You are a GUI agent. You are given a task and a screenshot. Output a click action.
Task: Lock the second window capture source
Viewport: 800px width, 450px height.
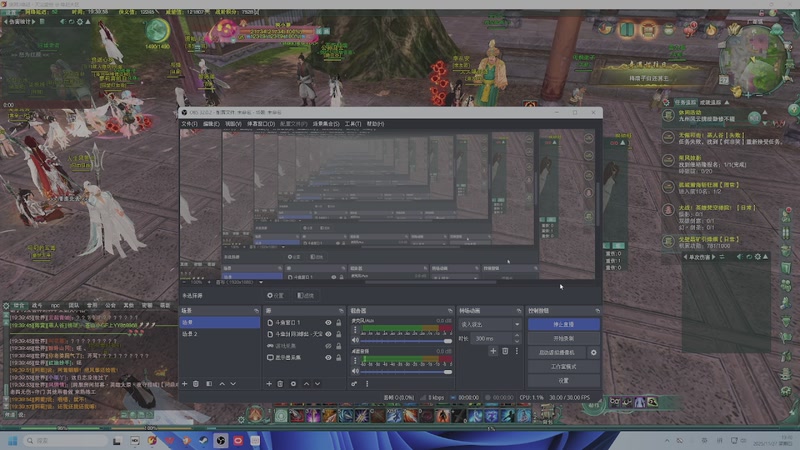pos(338,334)
